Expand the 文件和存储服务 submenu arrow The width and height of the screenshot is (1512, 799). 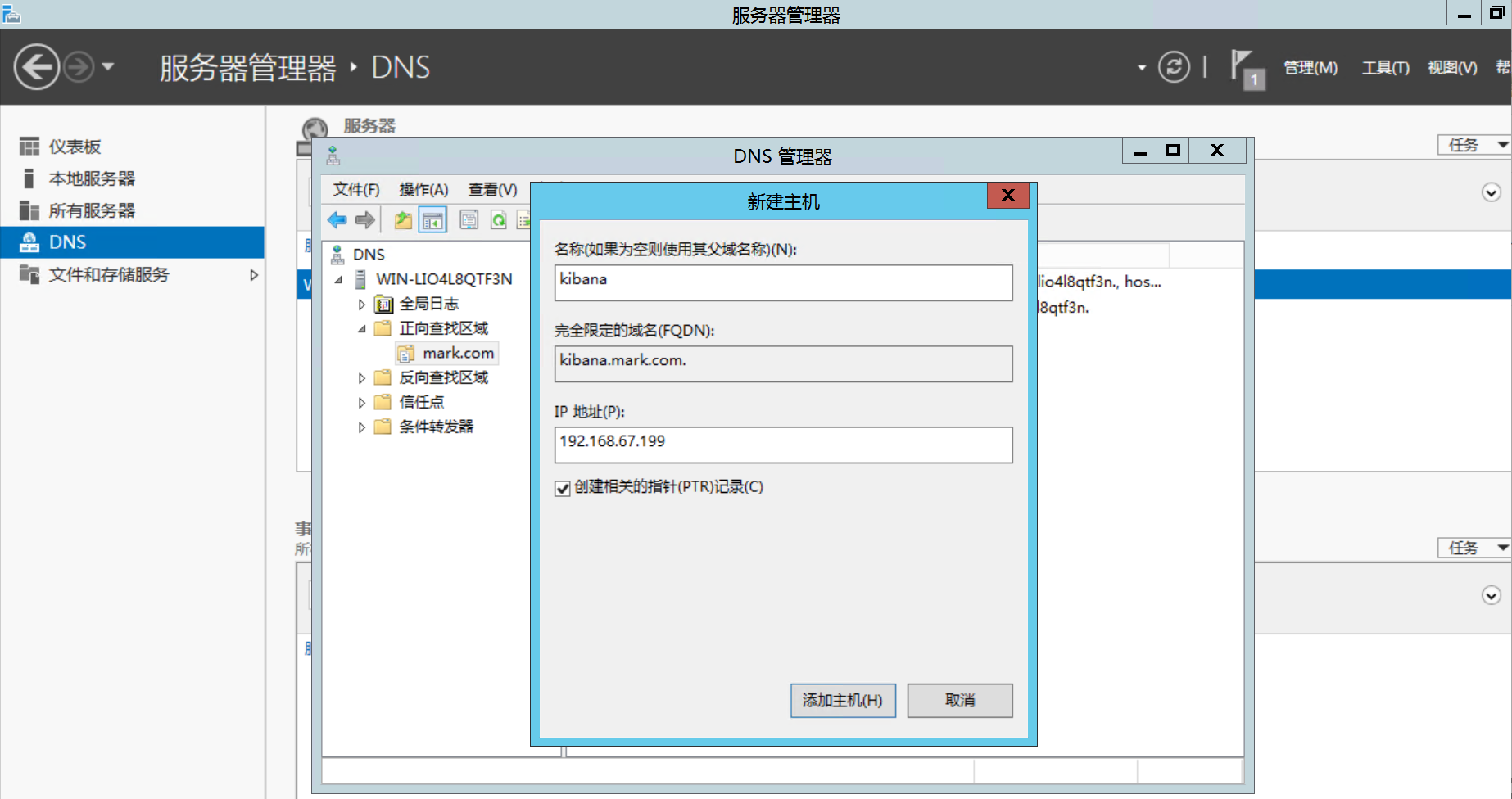click(254, 275)
